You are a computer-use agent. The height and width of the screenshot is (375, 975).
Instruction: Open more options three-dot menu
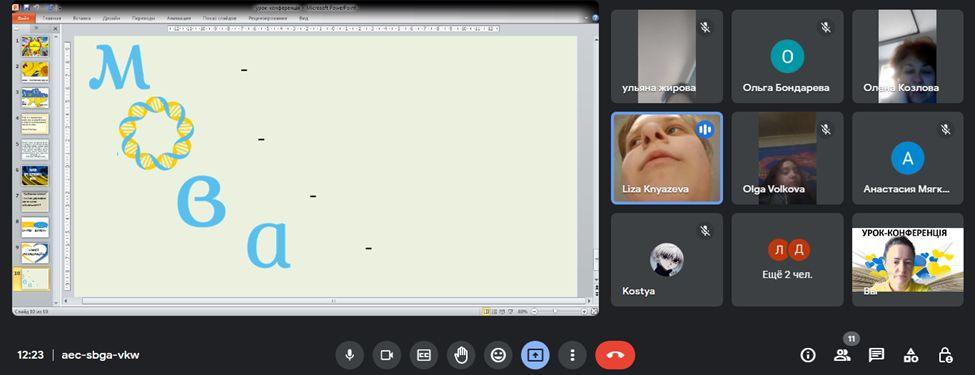pyautogui.click(x=572, y=355)
